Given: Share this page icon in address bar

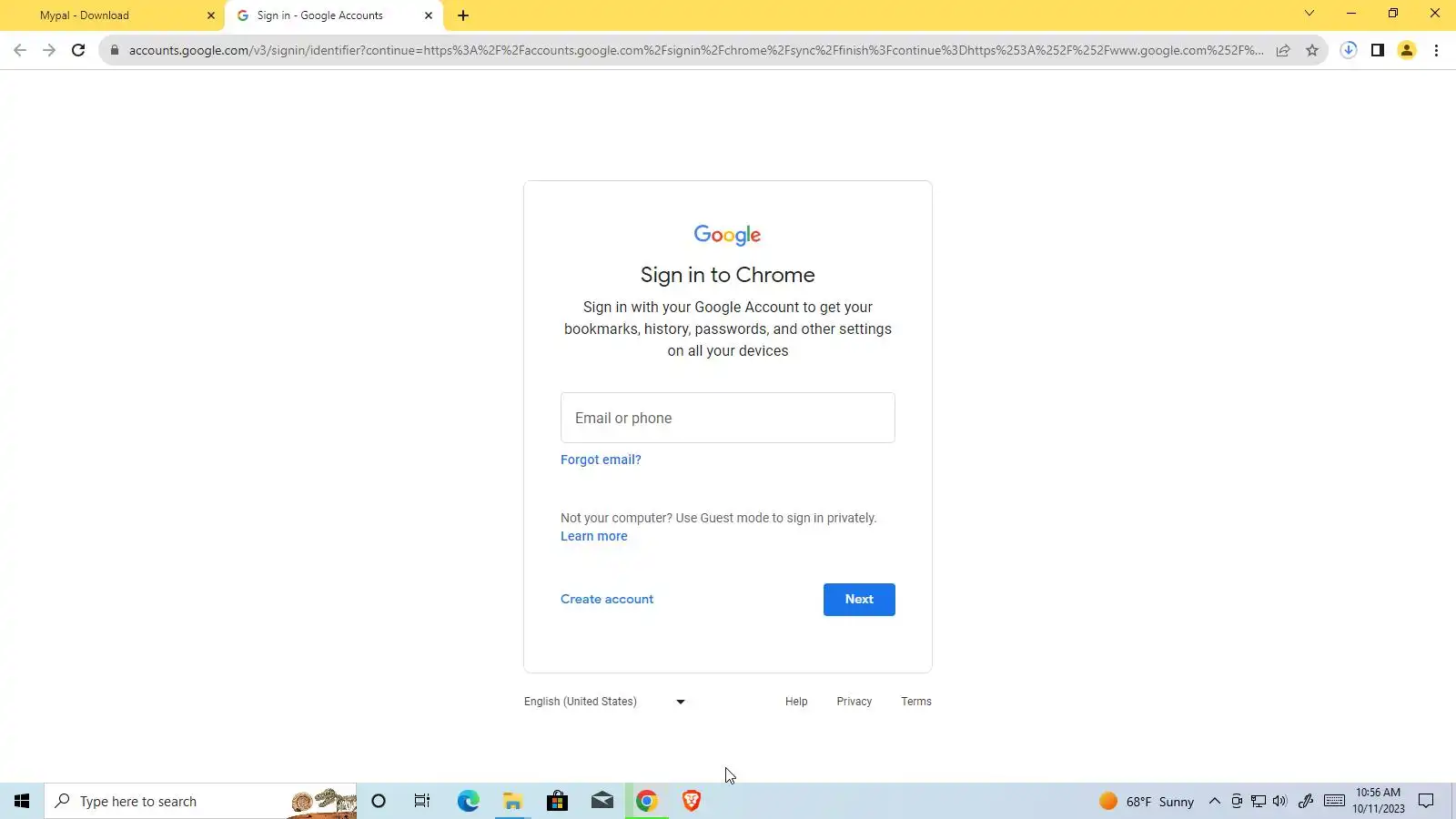Looking at the screenshot, I should pos(1283,50).
